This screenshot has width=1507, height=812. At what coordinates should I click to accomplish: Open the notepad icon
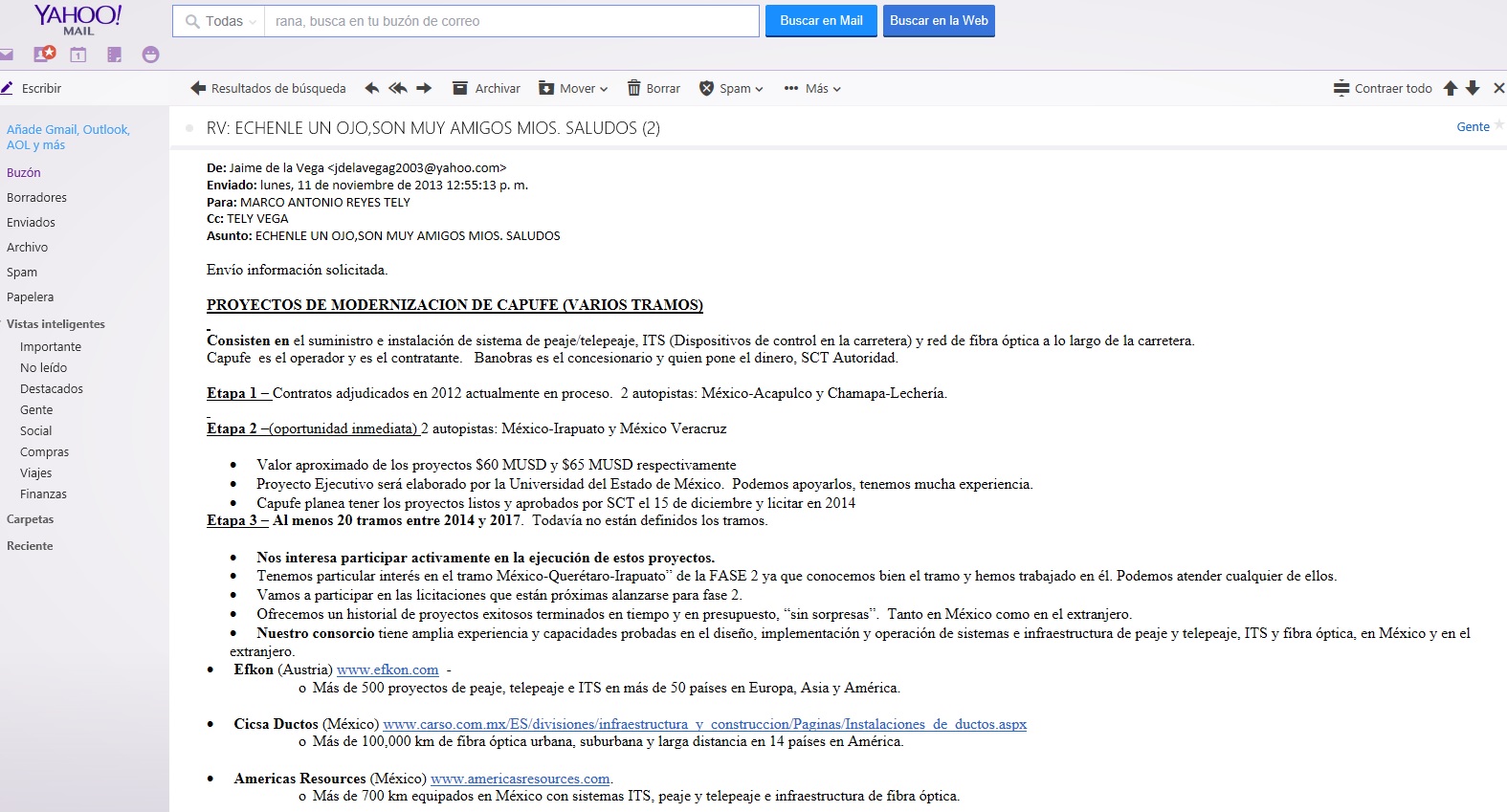point(114,55)
